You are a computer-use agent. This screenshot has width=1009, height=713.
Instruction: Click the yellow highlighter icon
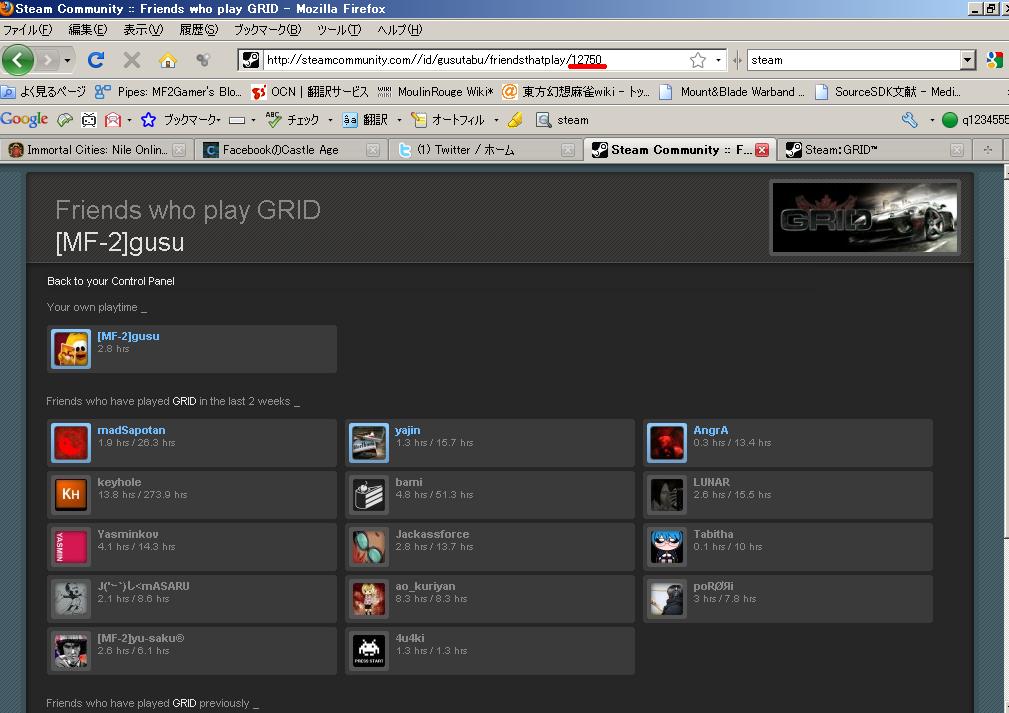pyautogui.click(x=515, y=120)
